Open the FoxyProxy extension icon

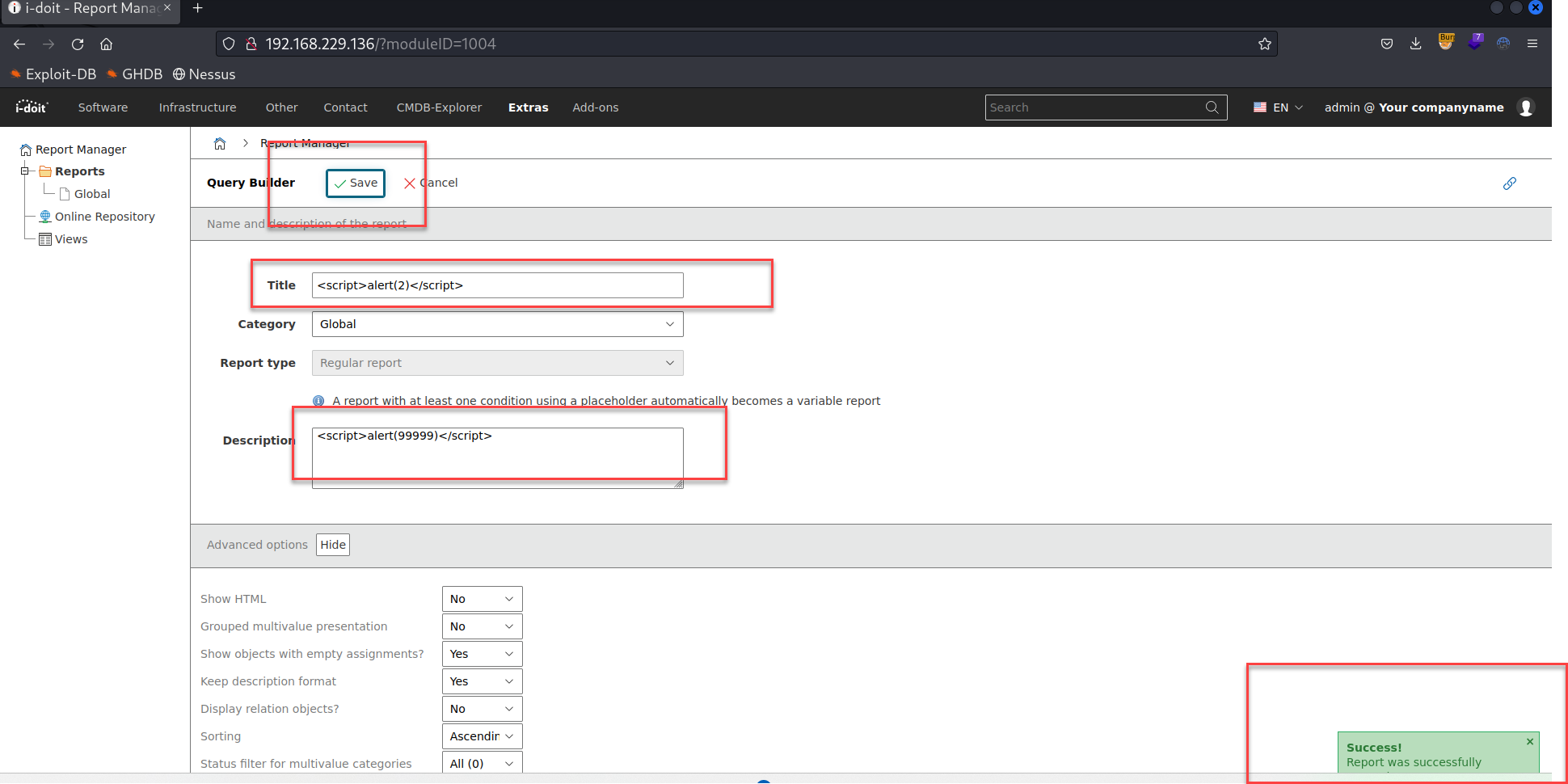pyautogui.click(x=1503, y=44)
